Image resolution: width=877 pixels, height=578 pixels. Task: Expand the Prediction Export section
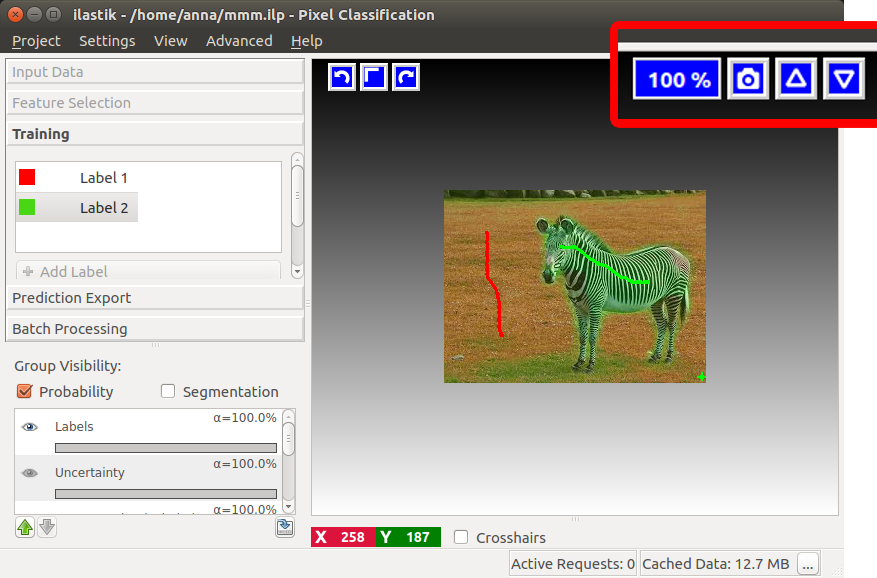[x=154, y=298]
